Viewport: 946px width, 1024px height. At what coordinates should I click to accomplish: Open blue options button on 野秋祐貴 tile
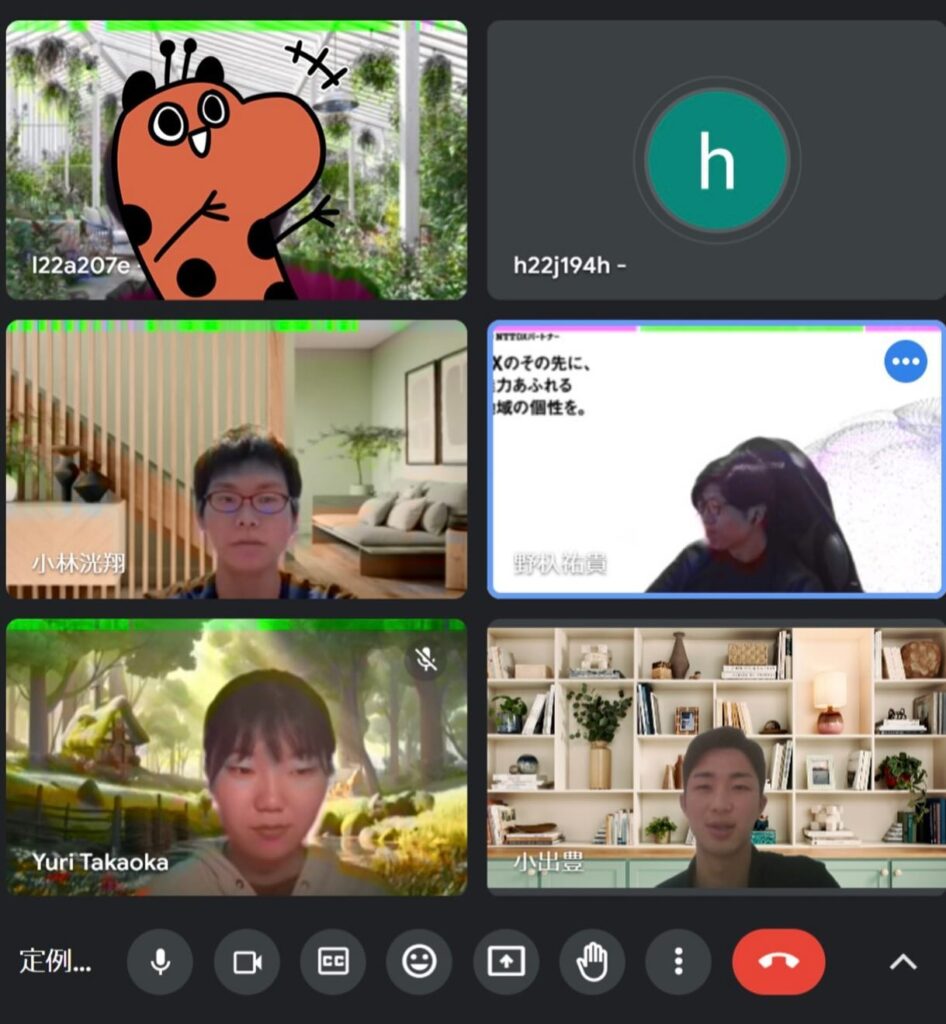(906, 361)
